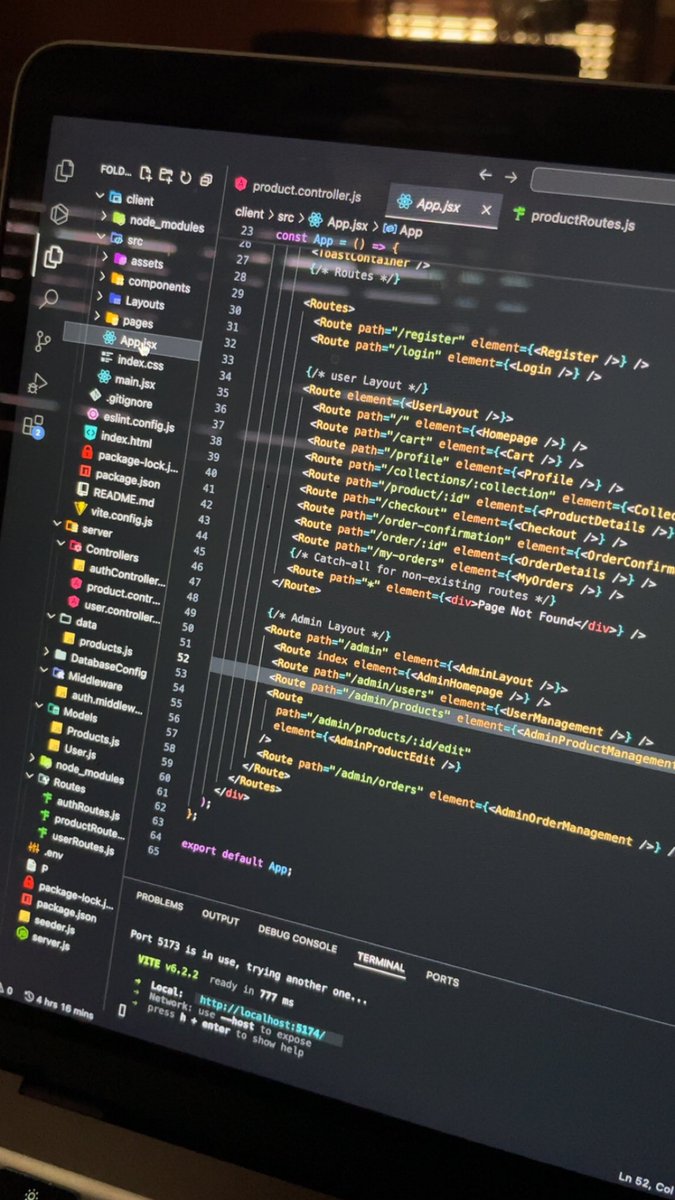
Task: Open main.jsx in the file tree
Action: pos(135,381)
